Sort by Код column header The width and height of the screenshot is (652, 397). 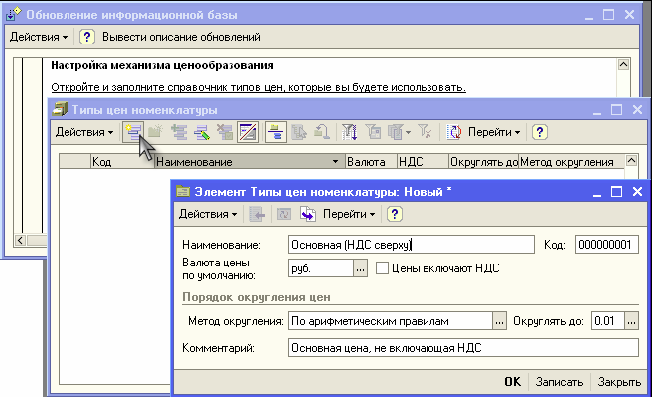click(123, 162)
